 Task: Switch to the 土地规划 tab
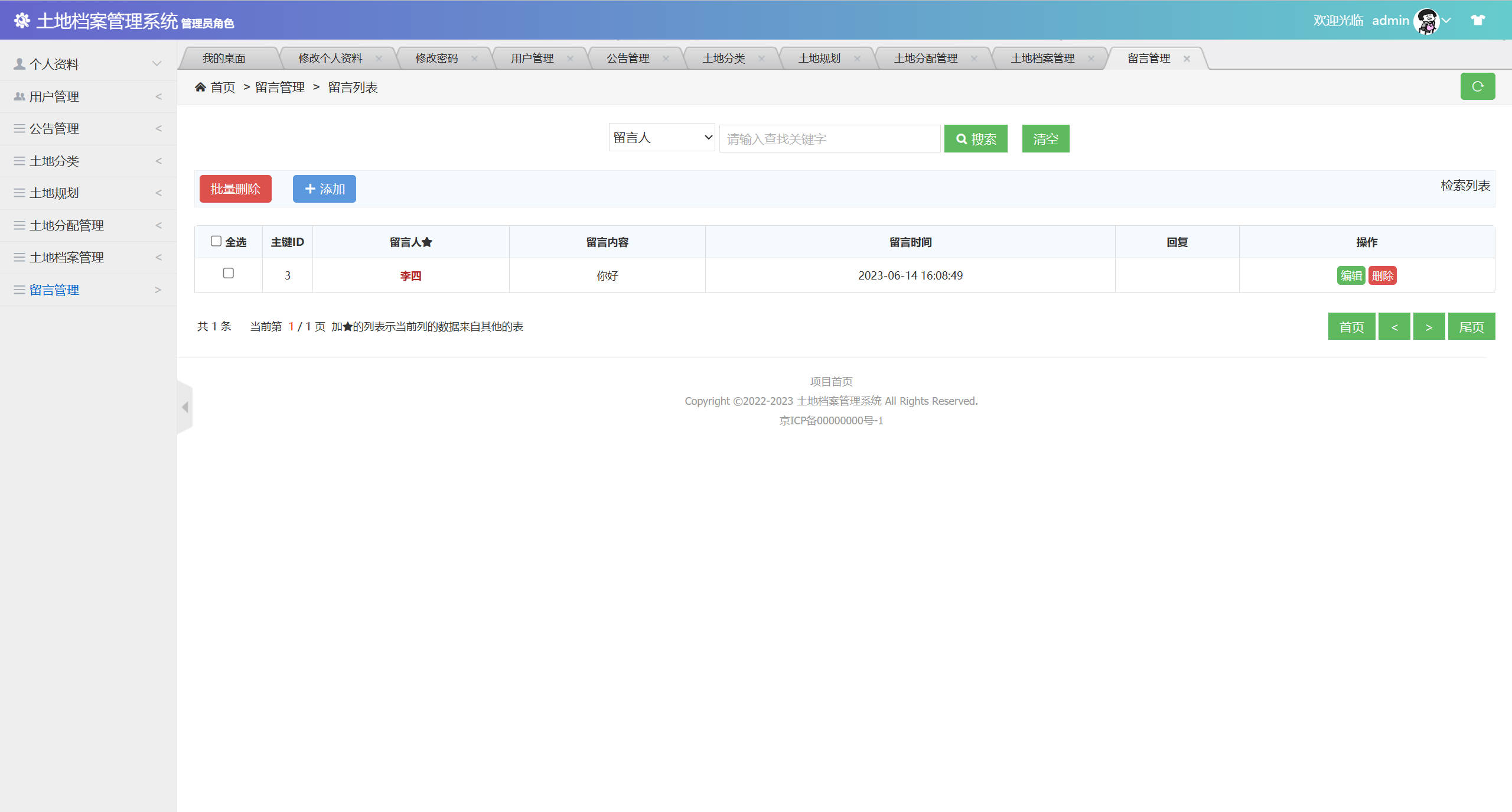[819, 57]
